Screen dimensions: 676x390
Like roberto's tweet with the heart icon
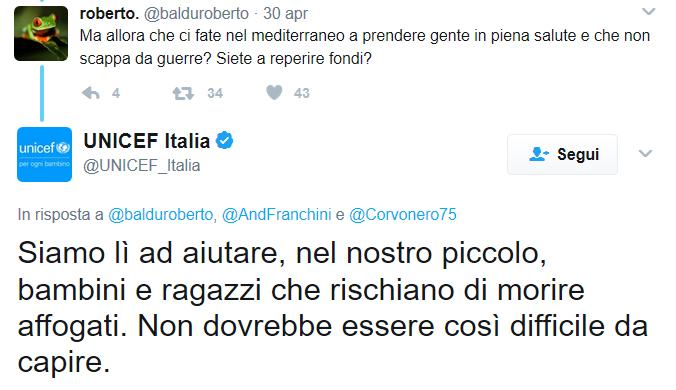point(274,92)
